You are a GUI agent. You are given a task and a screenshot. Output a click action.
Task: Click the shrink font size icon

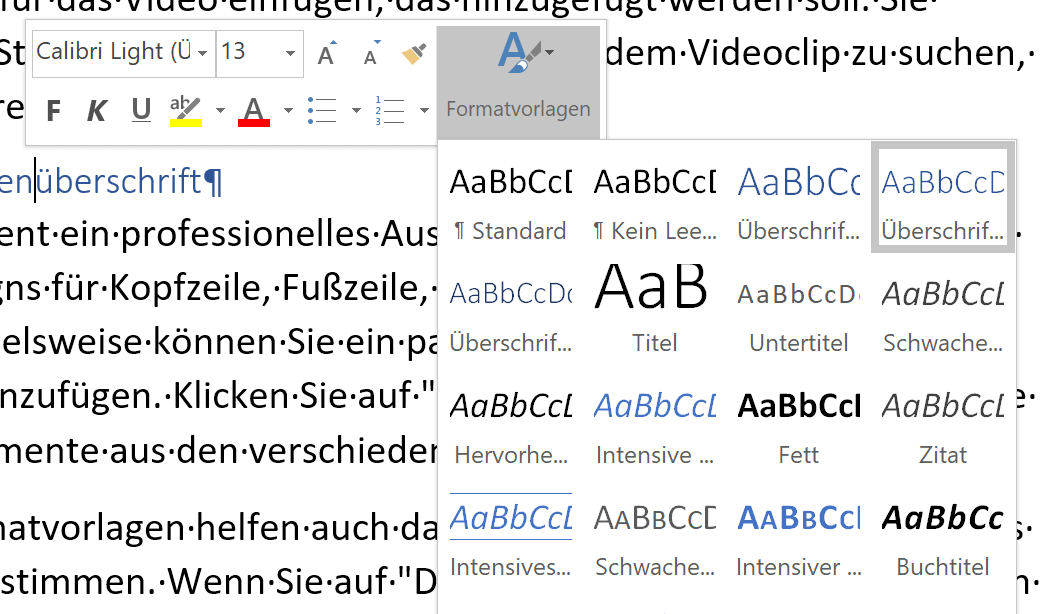click(370, 54)
